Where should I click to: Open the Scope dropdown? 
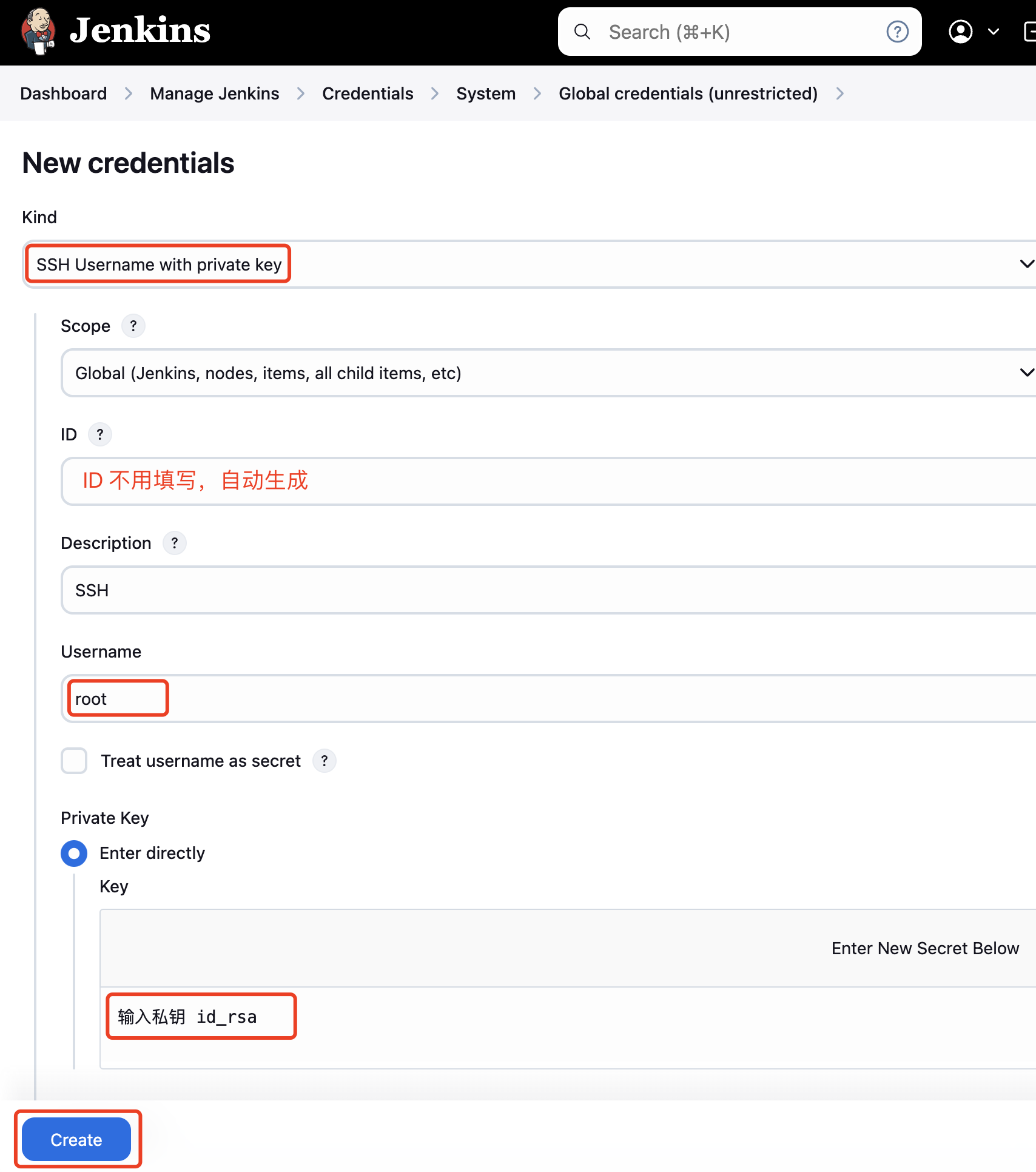(546, 373)
